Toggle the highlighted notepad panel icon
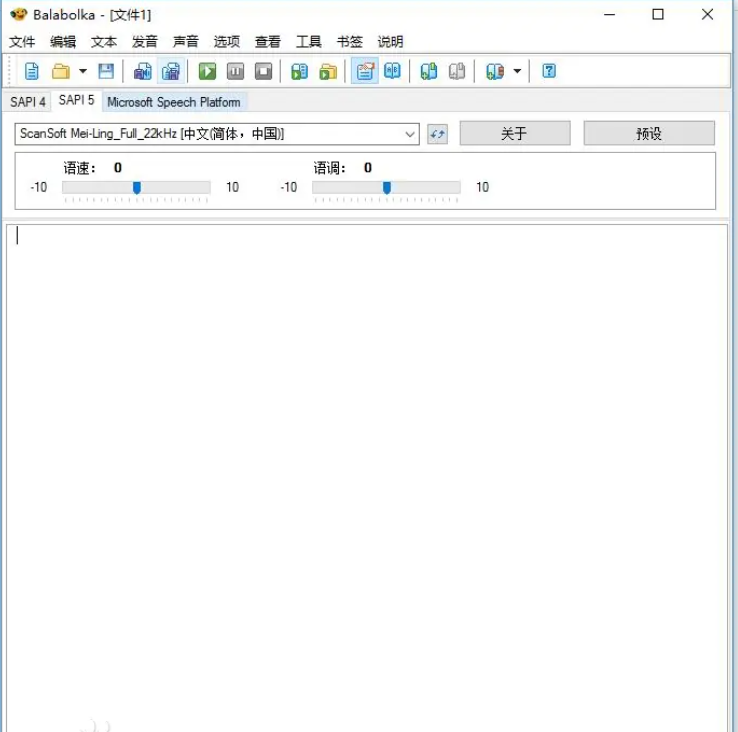The image size is (738, 732). pos(365,72)
